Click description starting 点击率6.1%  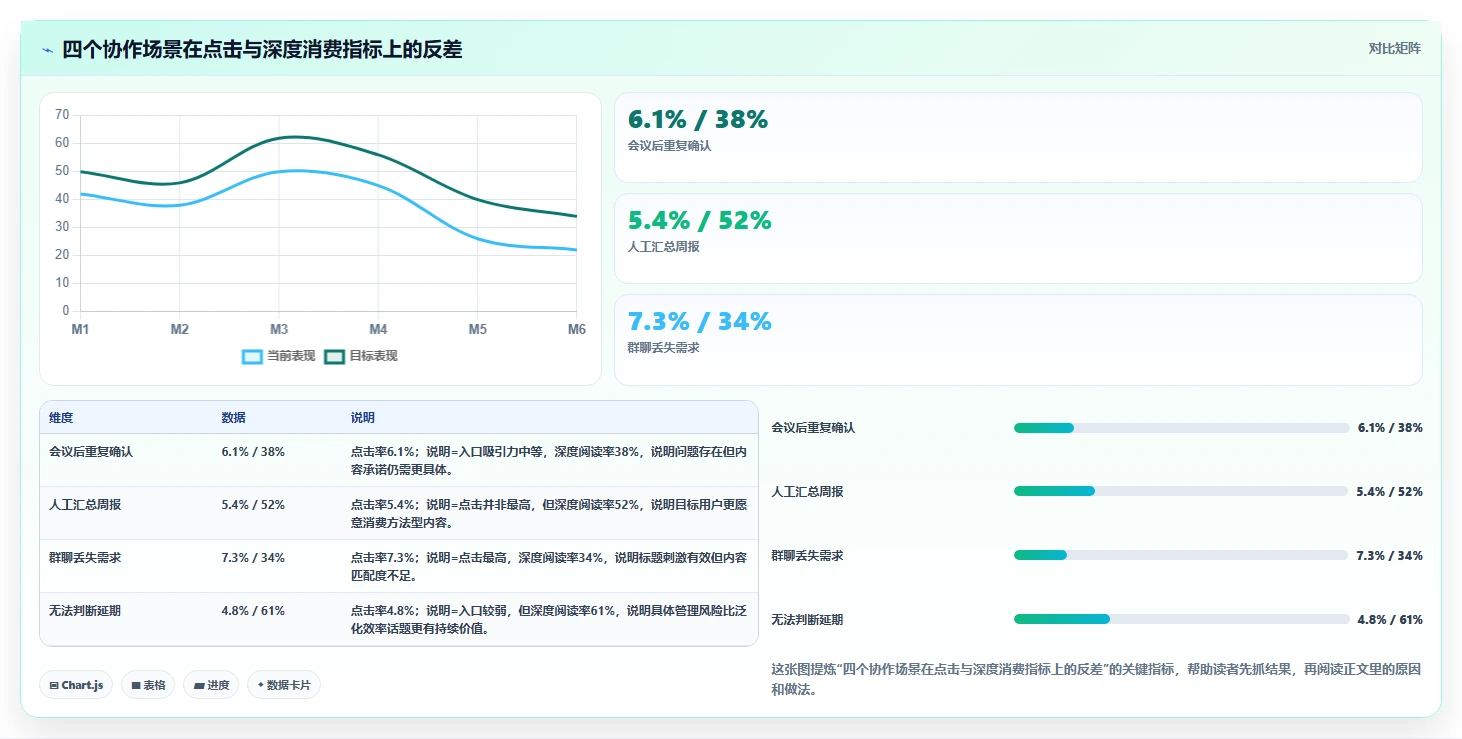[548, 460]
